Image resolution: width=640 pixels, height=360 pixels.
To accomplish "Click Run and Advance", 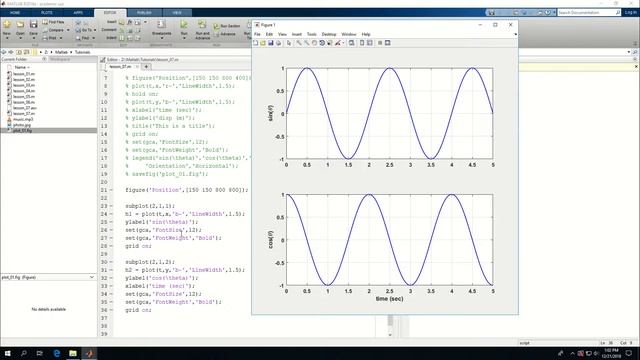I will (x=202, y=29).
